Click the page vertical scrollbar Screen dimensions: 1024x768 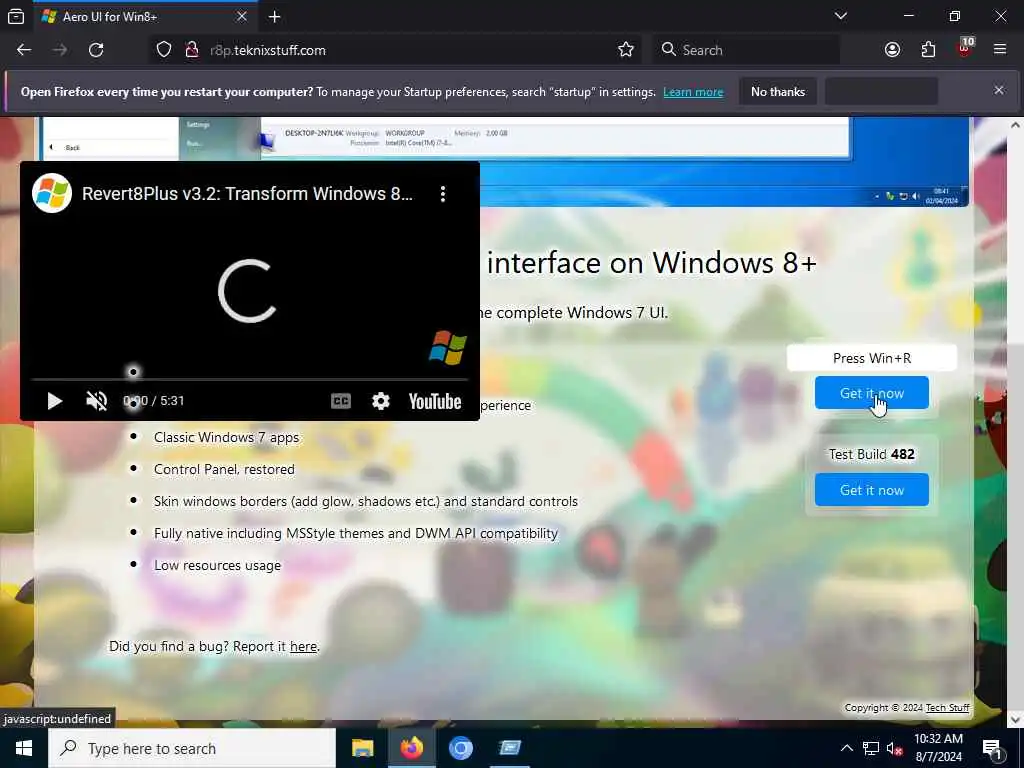pyautogui.click(x=1014, y=424)
